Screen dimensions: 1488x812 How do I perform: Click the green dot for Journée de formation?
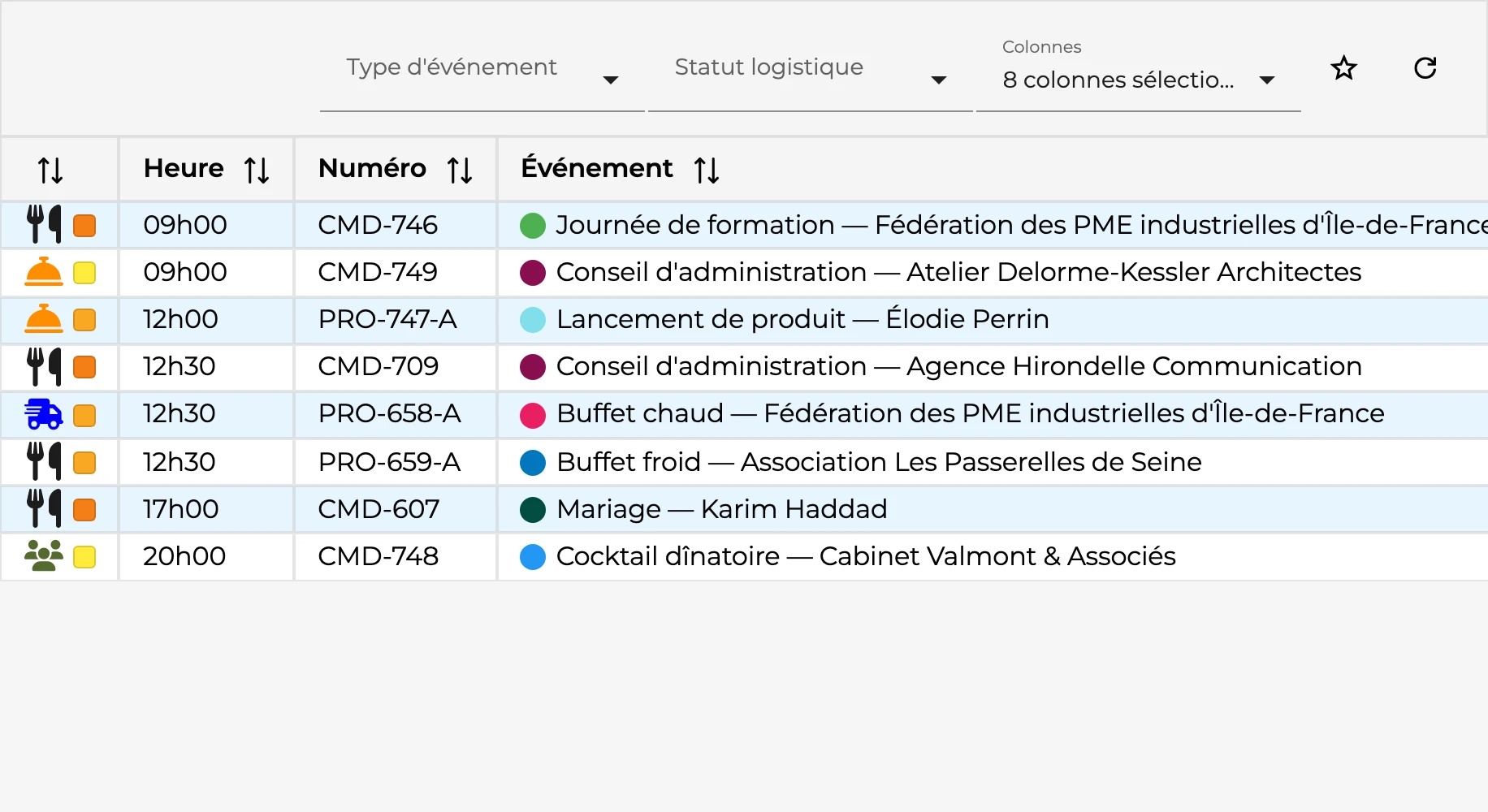point(533,225)
